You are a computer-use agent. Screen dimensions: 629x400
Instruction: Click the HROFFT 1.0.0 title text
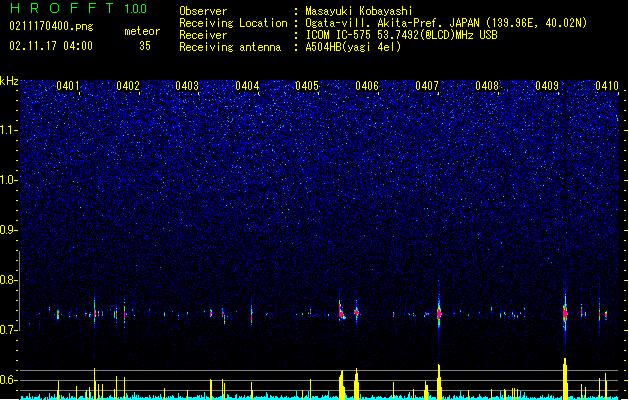[78, 8]
